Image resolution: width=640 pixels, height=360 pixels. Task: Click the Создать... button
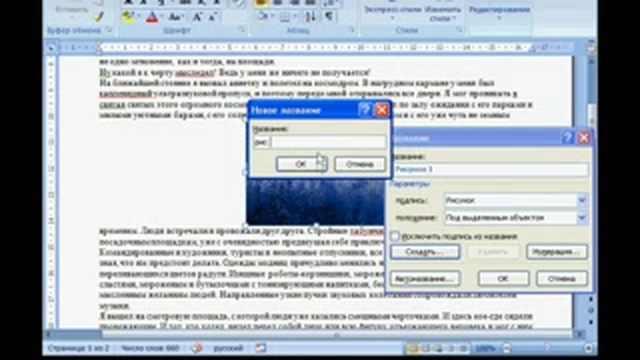point(425,252)
